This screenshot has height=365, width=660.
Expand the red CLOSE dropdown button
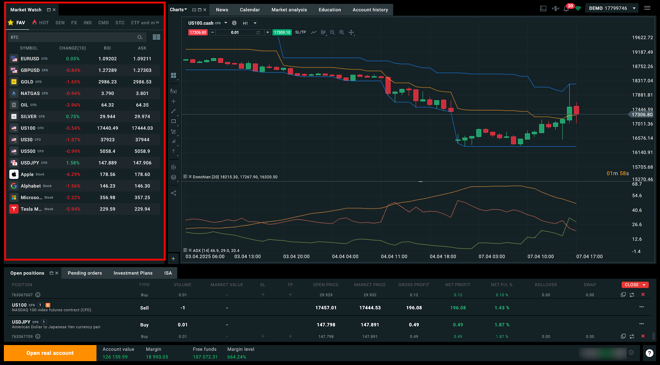point(635,285)
